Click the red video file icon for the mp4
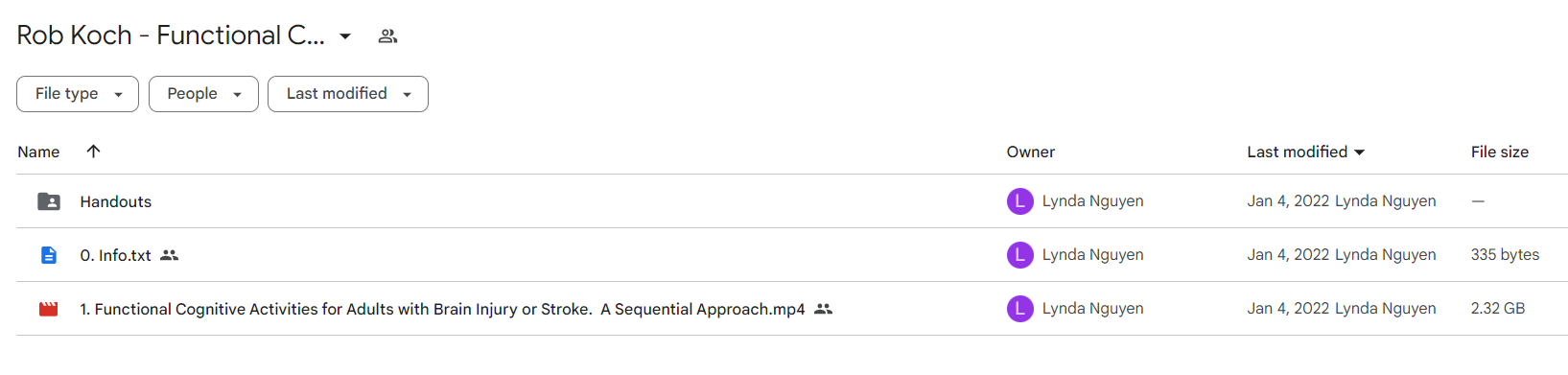This screenshot has height=375, width=1568. click(49, 309)
